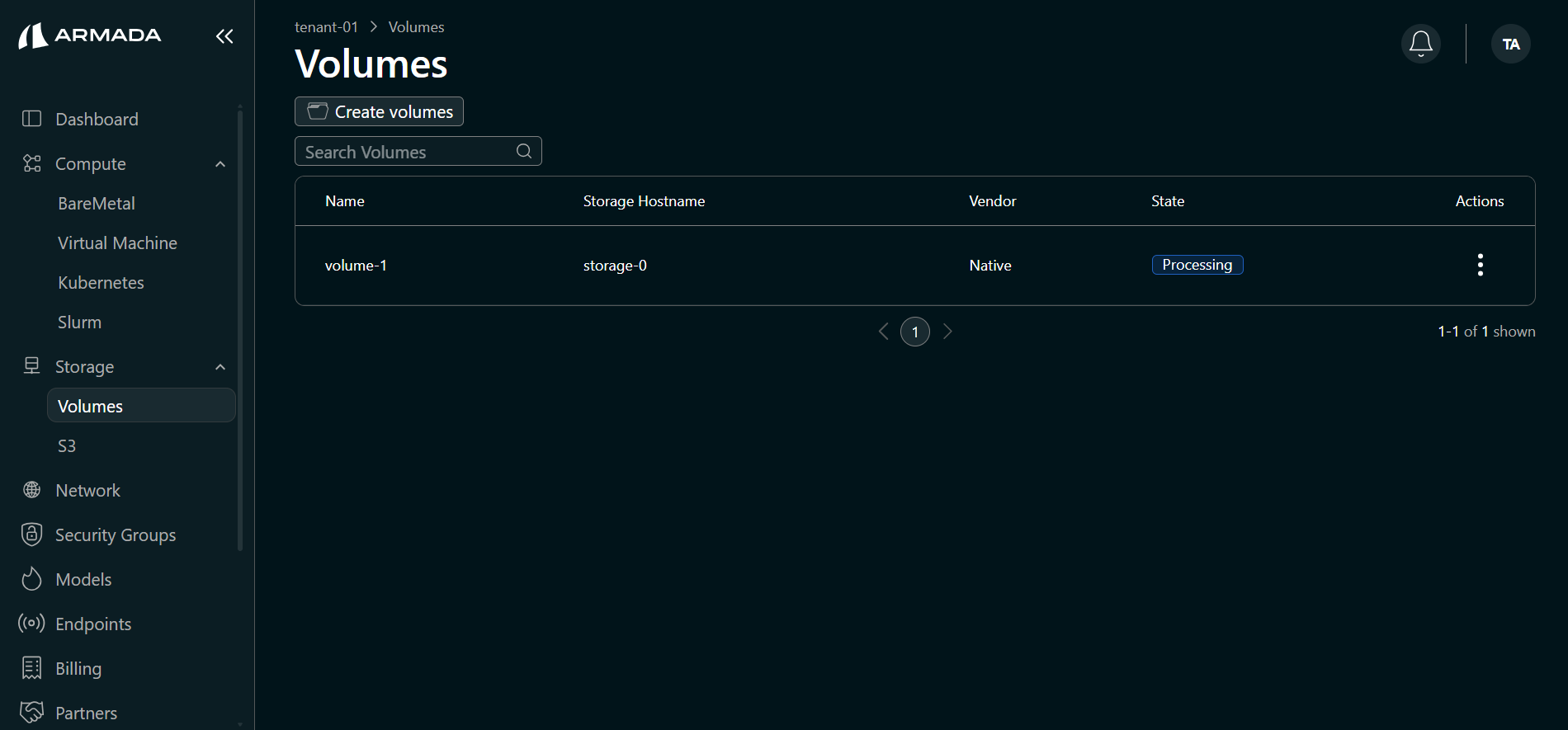Collapse the Storage section chevron
Viewport: 1568px width, 730px height.
tap(220, 367)
